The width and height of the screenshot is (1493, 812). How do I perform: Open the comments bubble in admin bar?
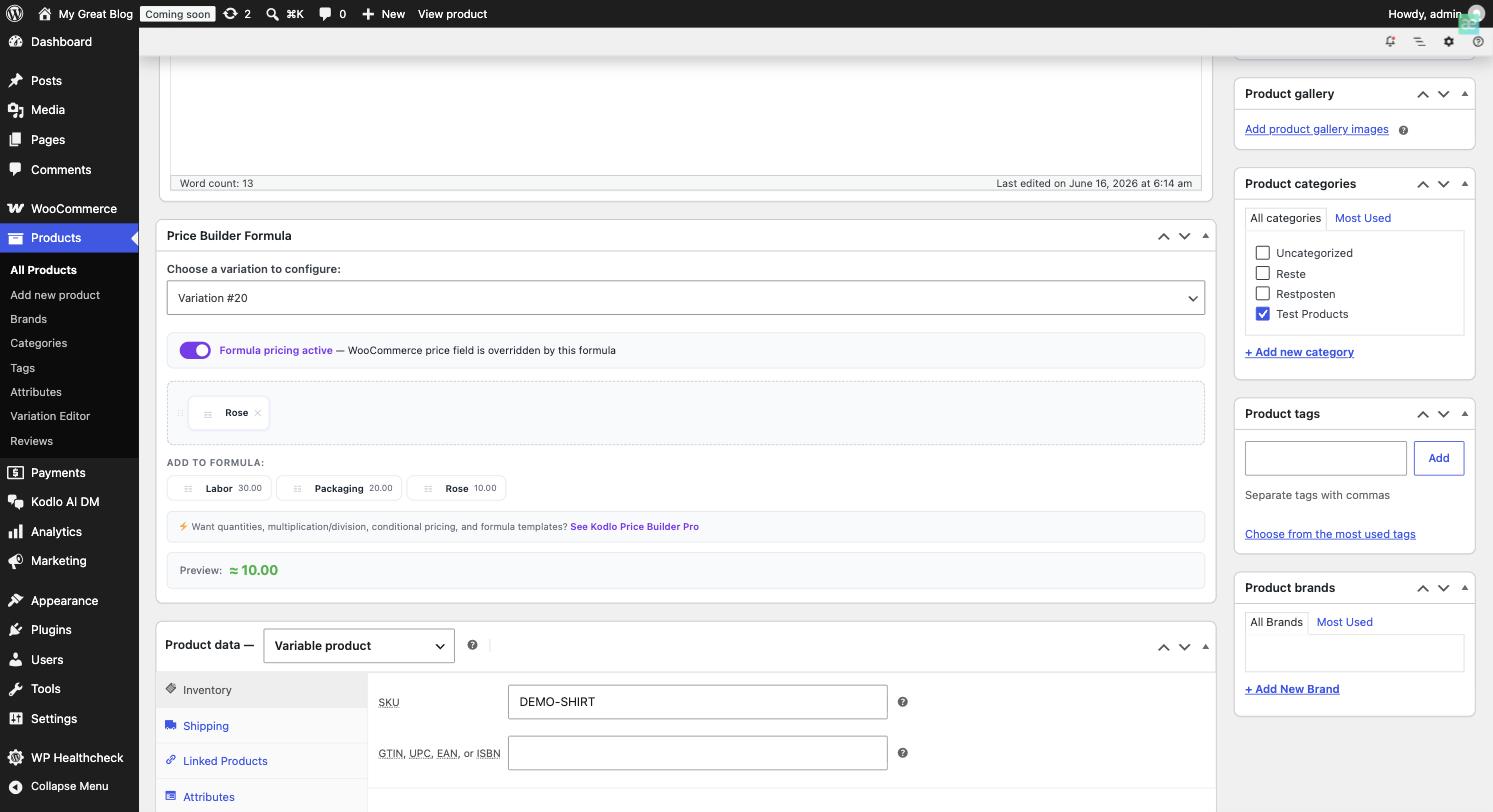coord(332,14)
